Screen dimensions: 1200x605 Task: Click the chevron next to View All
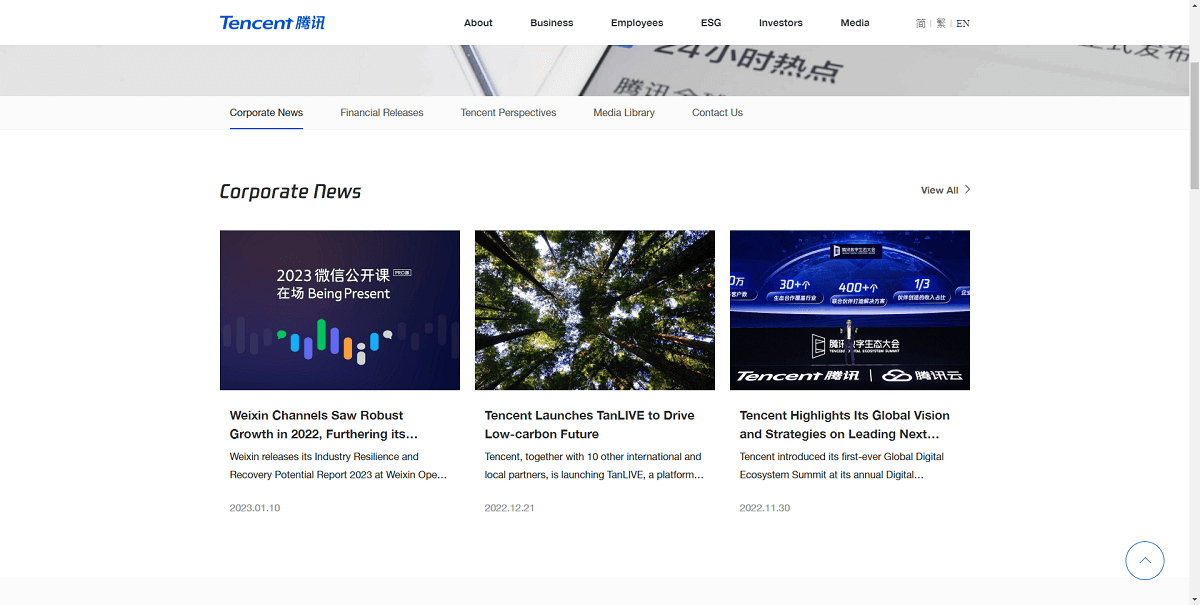coord(968,189)
